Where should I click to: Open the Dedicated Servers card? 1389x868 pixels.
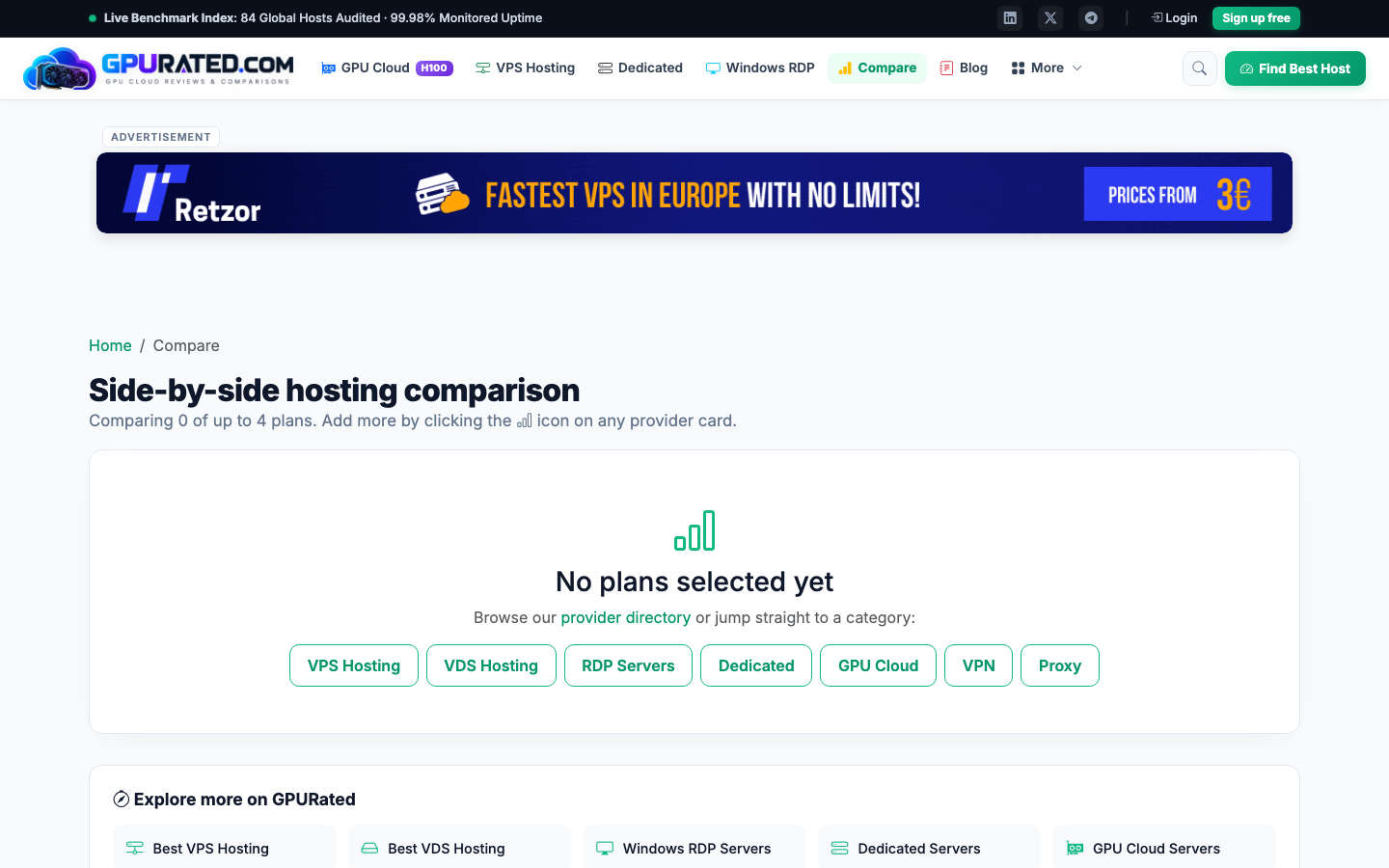pyautogui.click(x=929, y=848)
